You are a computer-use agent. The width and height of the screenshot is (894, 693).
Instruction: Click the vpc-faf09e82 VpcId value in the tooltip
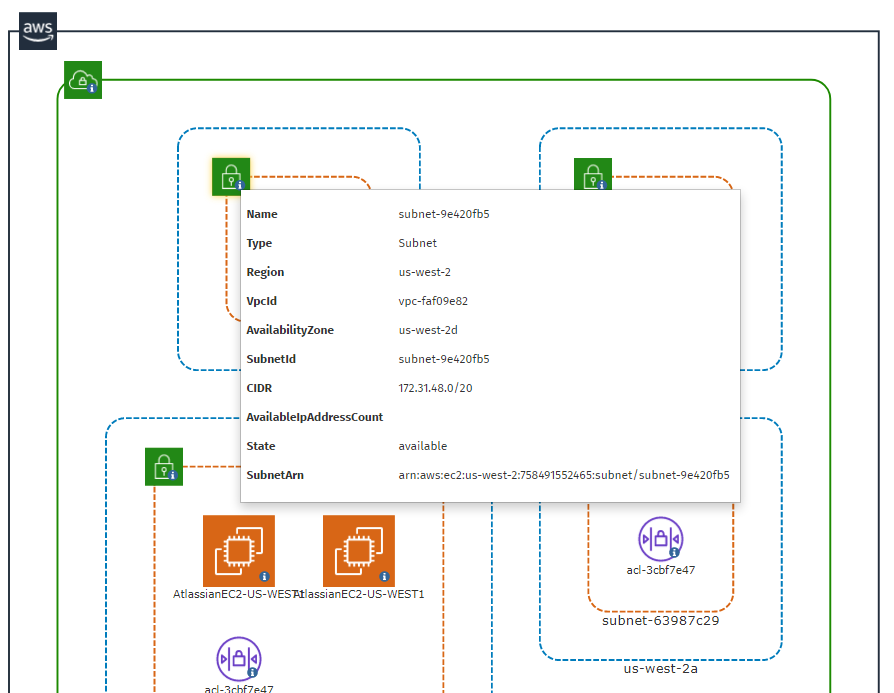coord(433,301)
